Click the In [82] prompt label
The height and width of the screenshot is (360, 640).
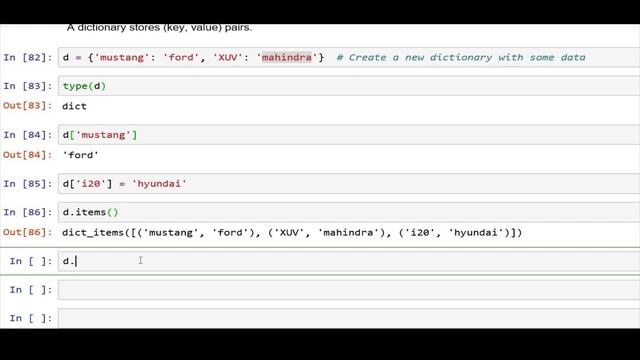(28, 58)
